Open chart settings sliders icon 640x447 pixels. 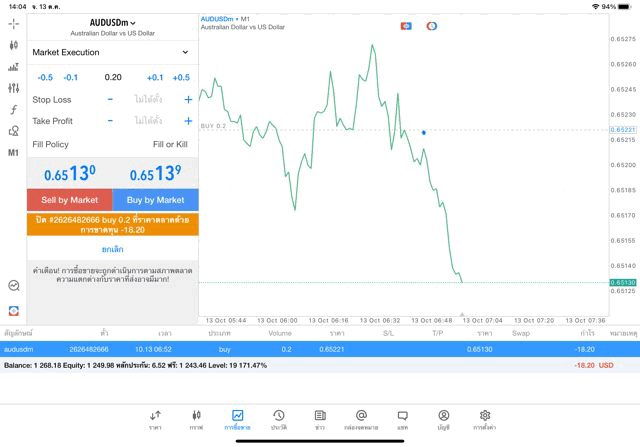13,88
